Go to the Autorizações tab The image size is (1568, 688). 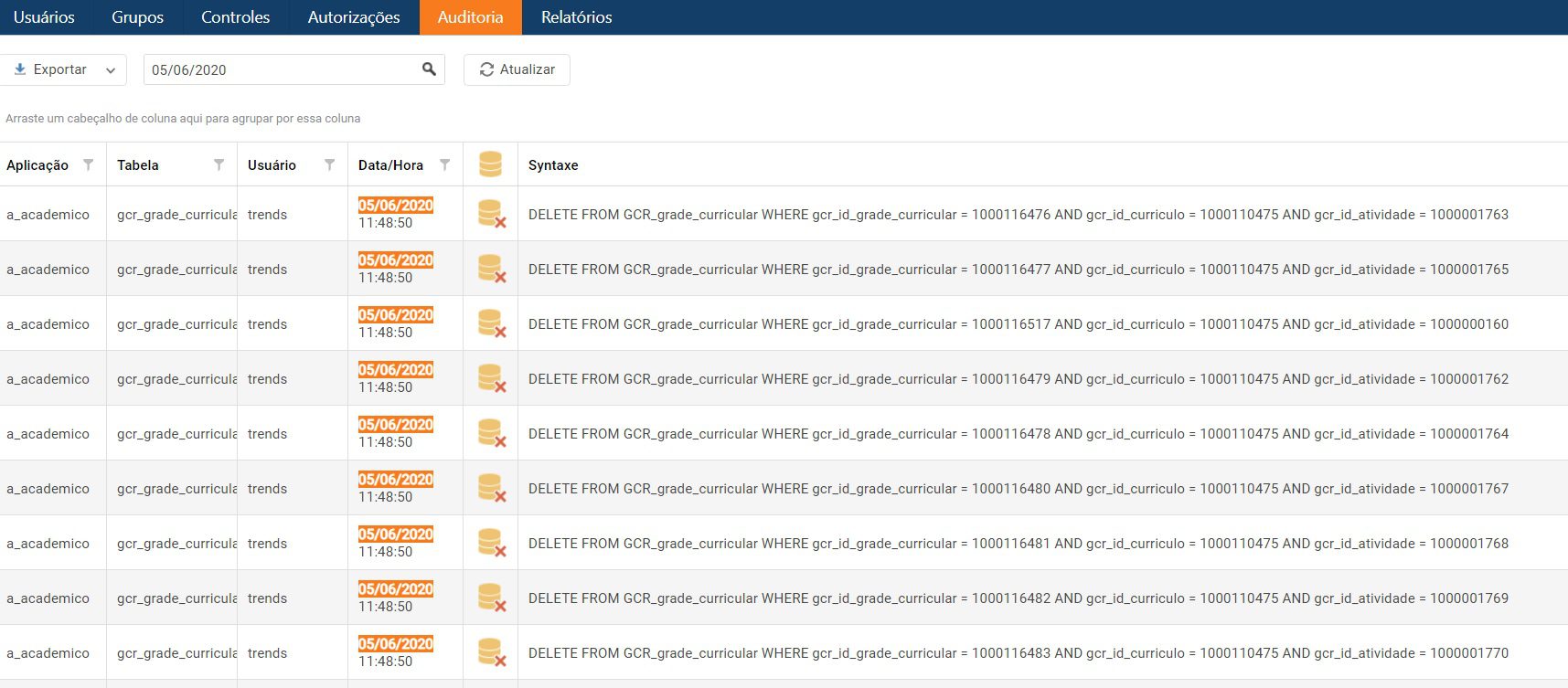pos(354,17)
